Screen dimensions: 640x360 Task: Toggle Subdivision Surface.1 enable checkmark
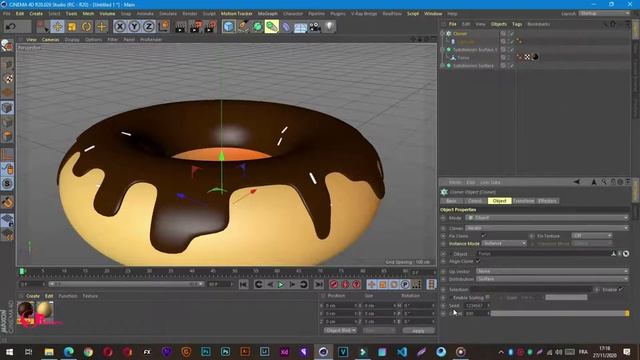(x=511, y=49)
